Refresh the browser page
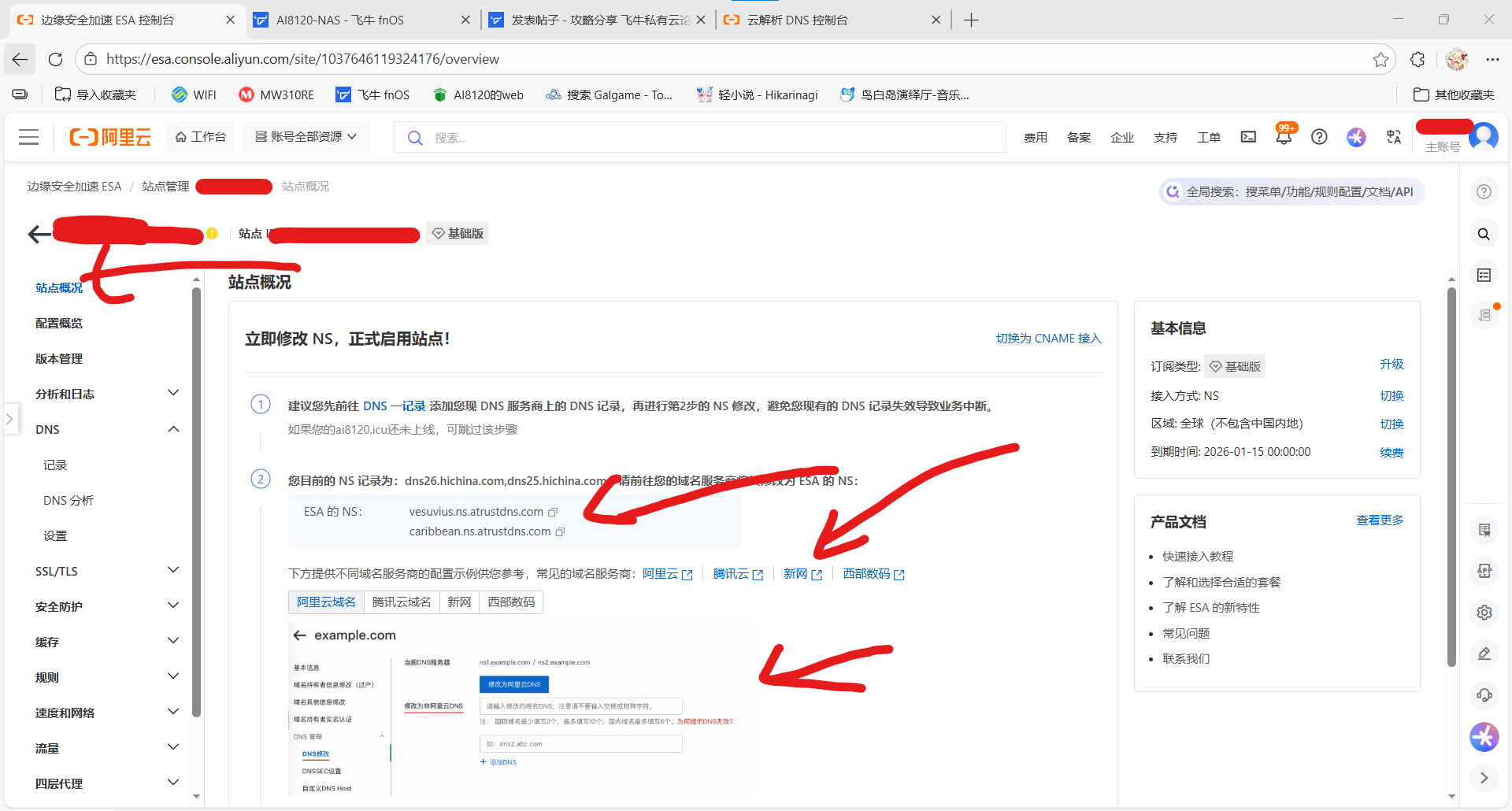This screenshot has height=811, width=1512. pyautogui.click(x=55, y=59)
